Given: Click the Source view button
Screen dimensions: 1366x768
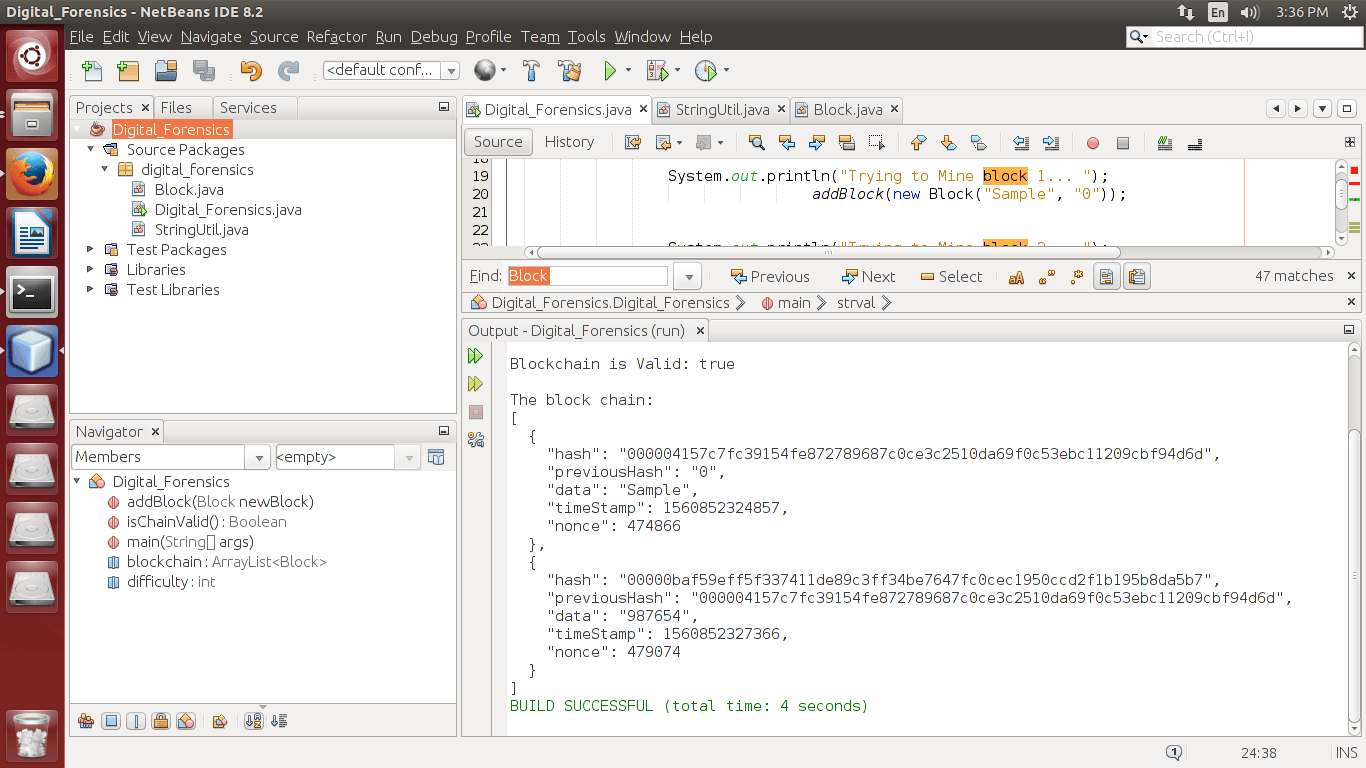Looking at the screenshot, I should pos(498,142).
